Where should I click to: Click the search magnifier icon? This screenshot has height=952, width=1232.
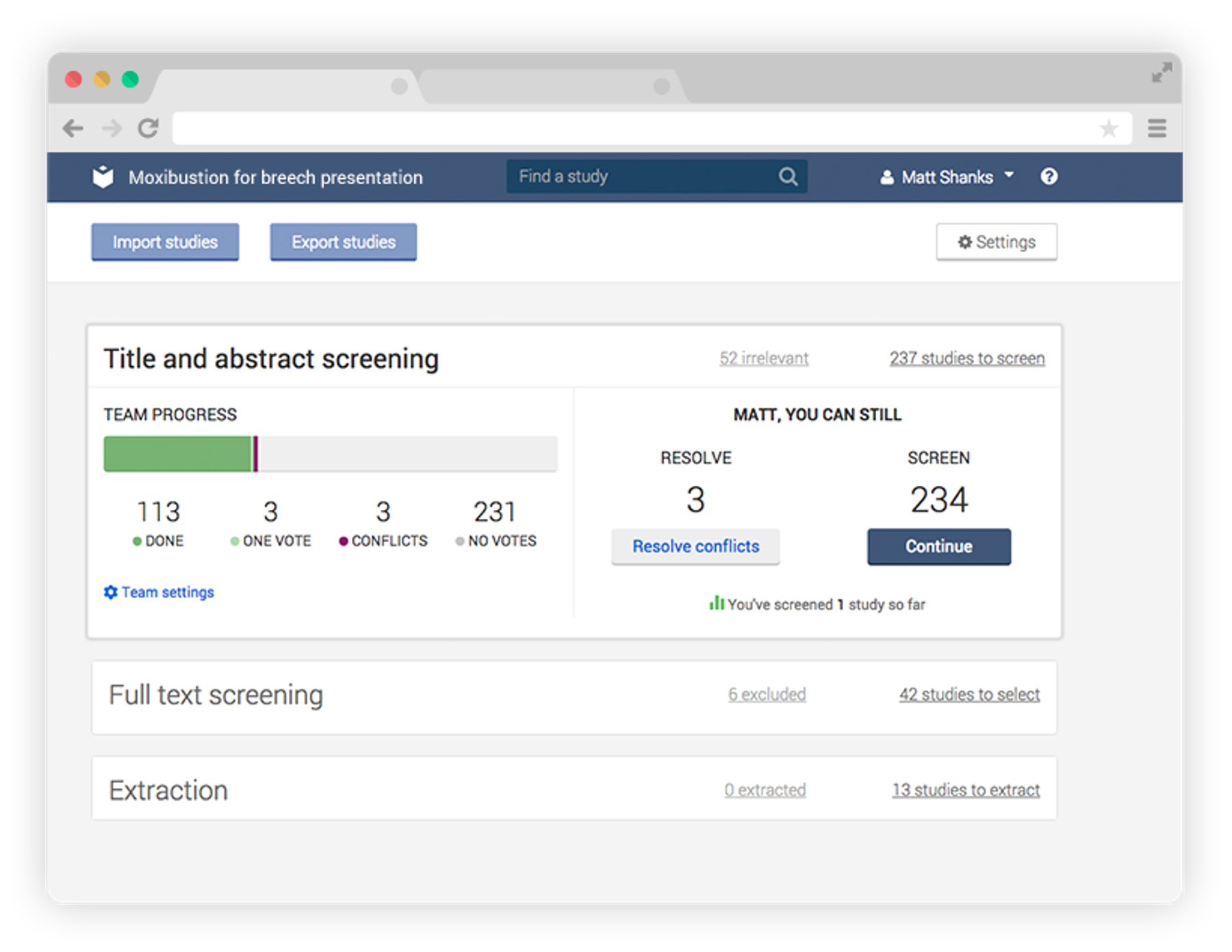tap(788, 177)
